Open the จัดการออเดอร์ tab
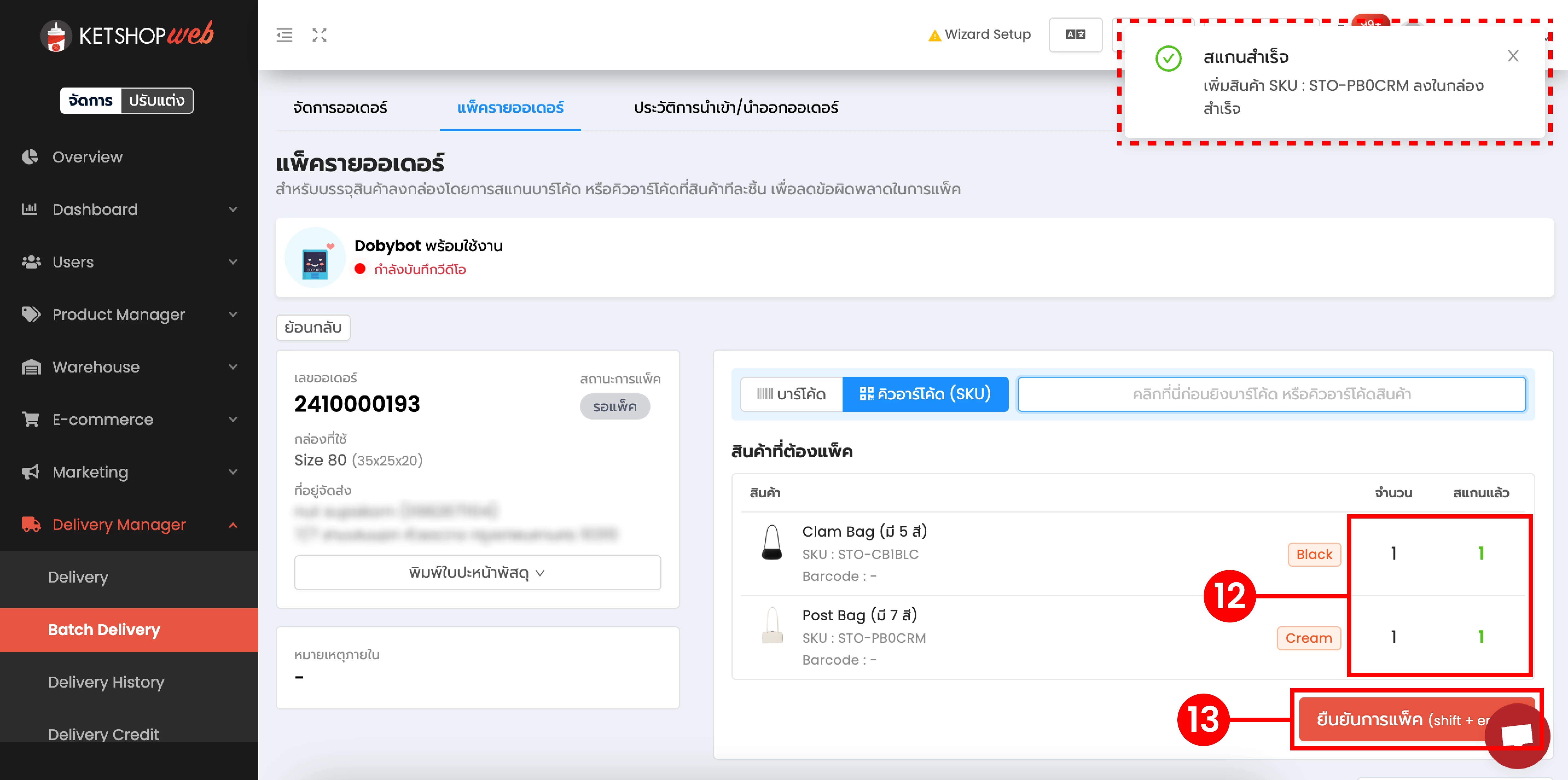 (x=340, y=108)
